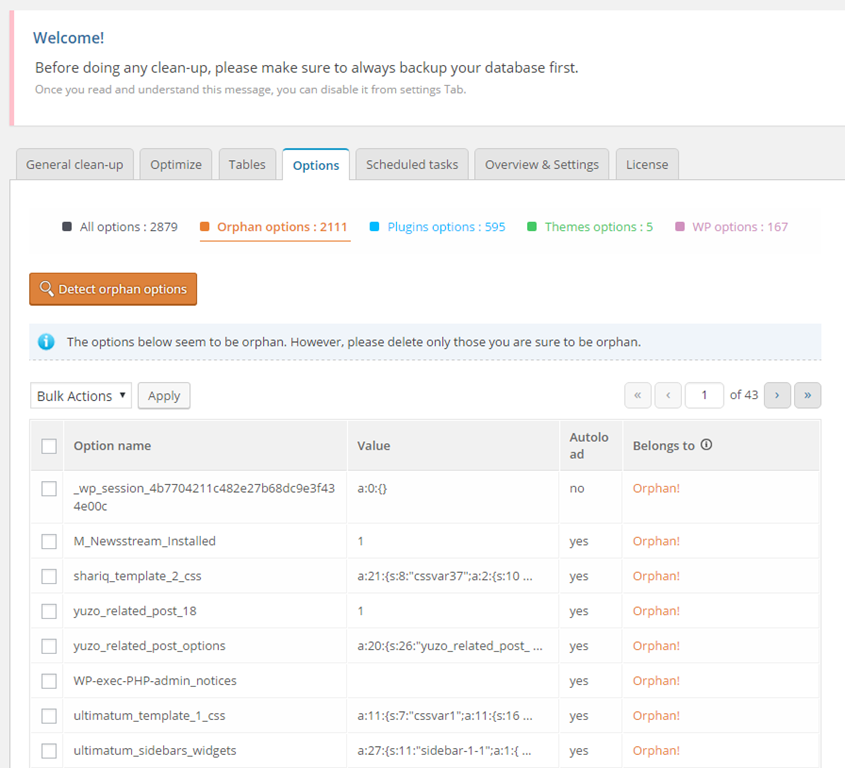Click the page number input field
The width and height of the screenshot is (845, 768).
point(704,395)
